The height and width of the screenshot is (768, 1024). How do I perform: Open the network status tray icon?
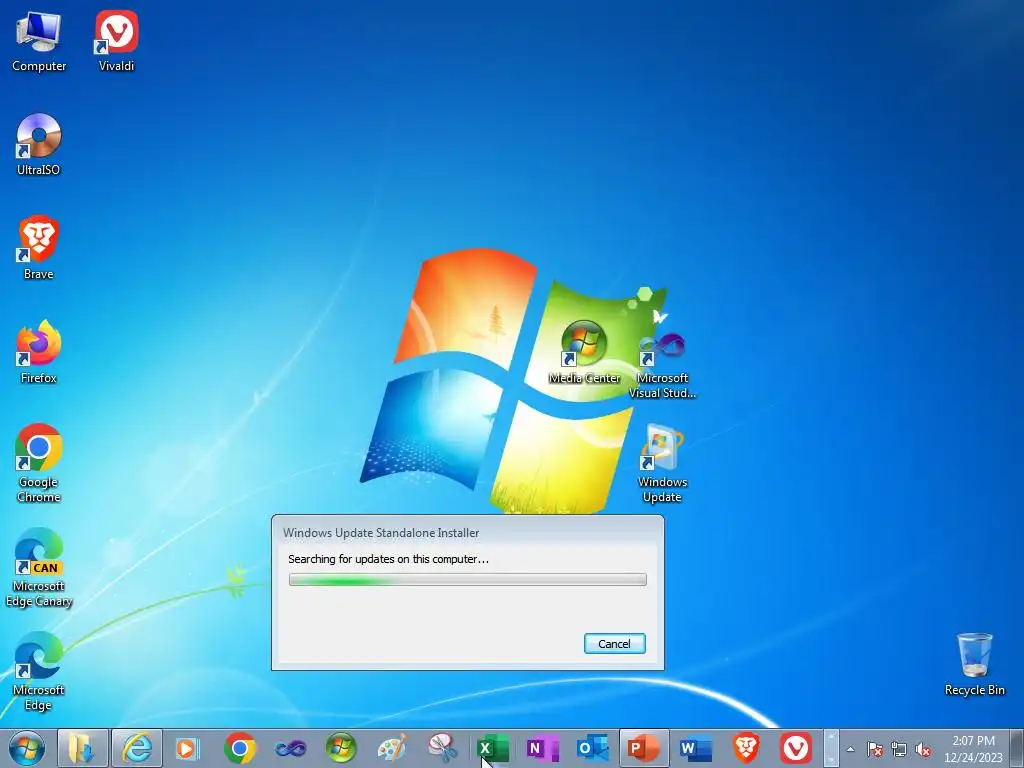[899, 749]
